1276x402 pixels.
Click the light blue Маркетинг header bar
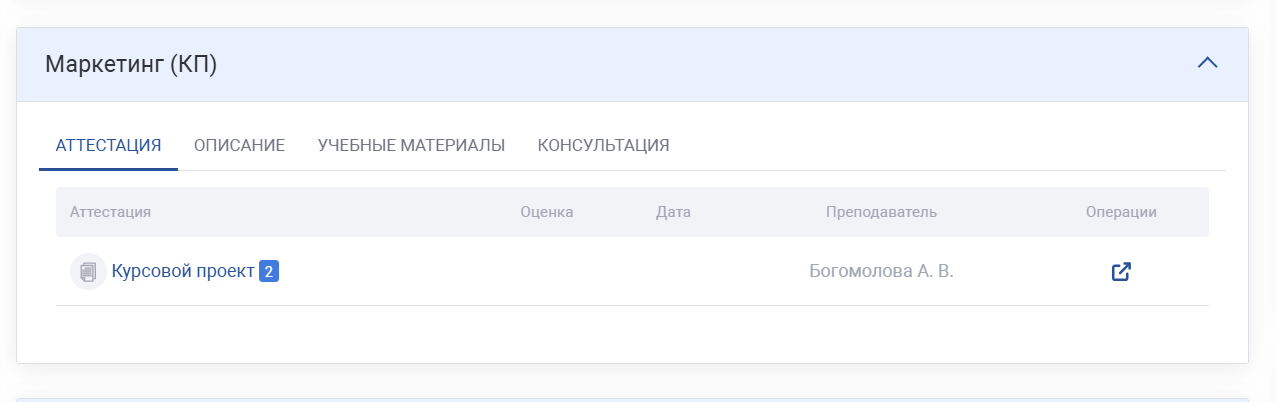tap(700, 64)
